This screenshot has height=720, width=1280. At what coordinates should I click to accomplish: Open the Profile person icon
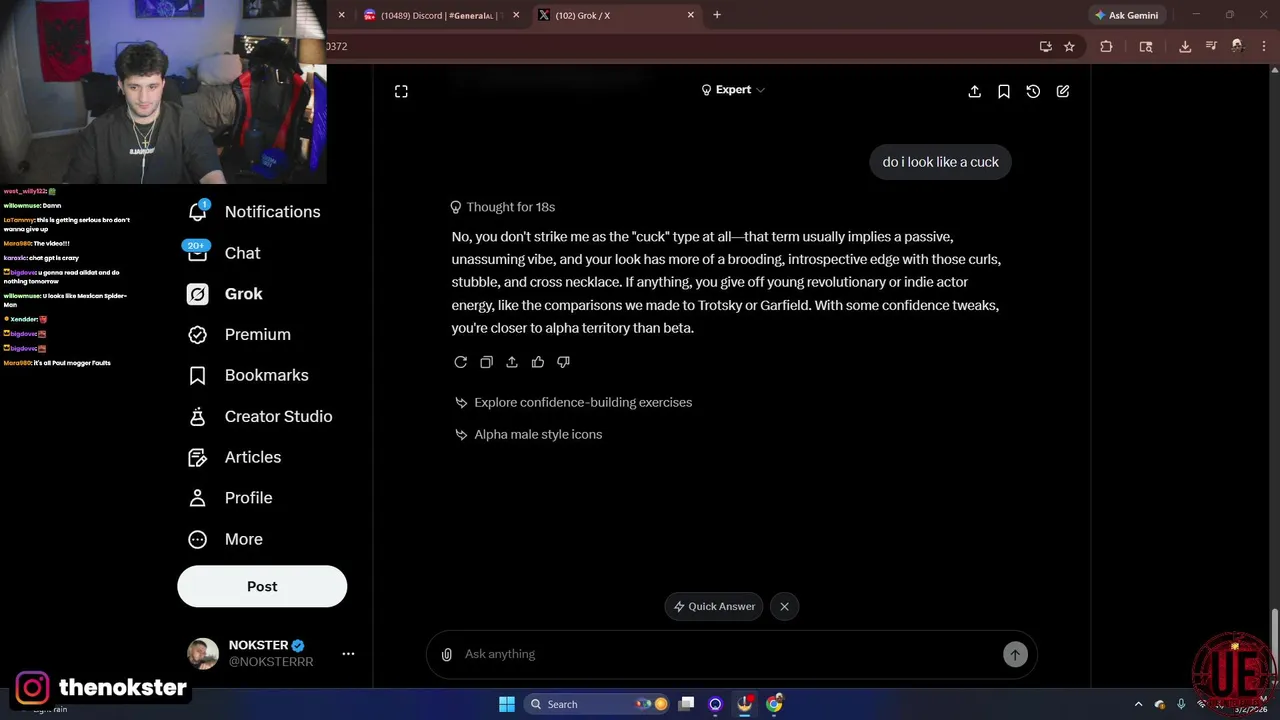(198, 498)
